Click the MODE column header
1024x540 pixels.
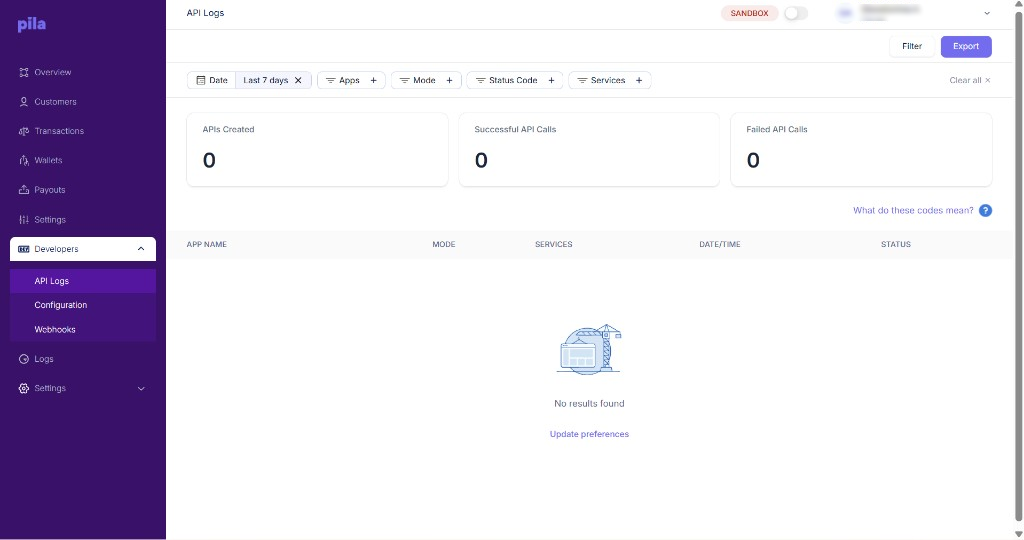click(443, 244)
